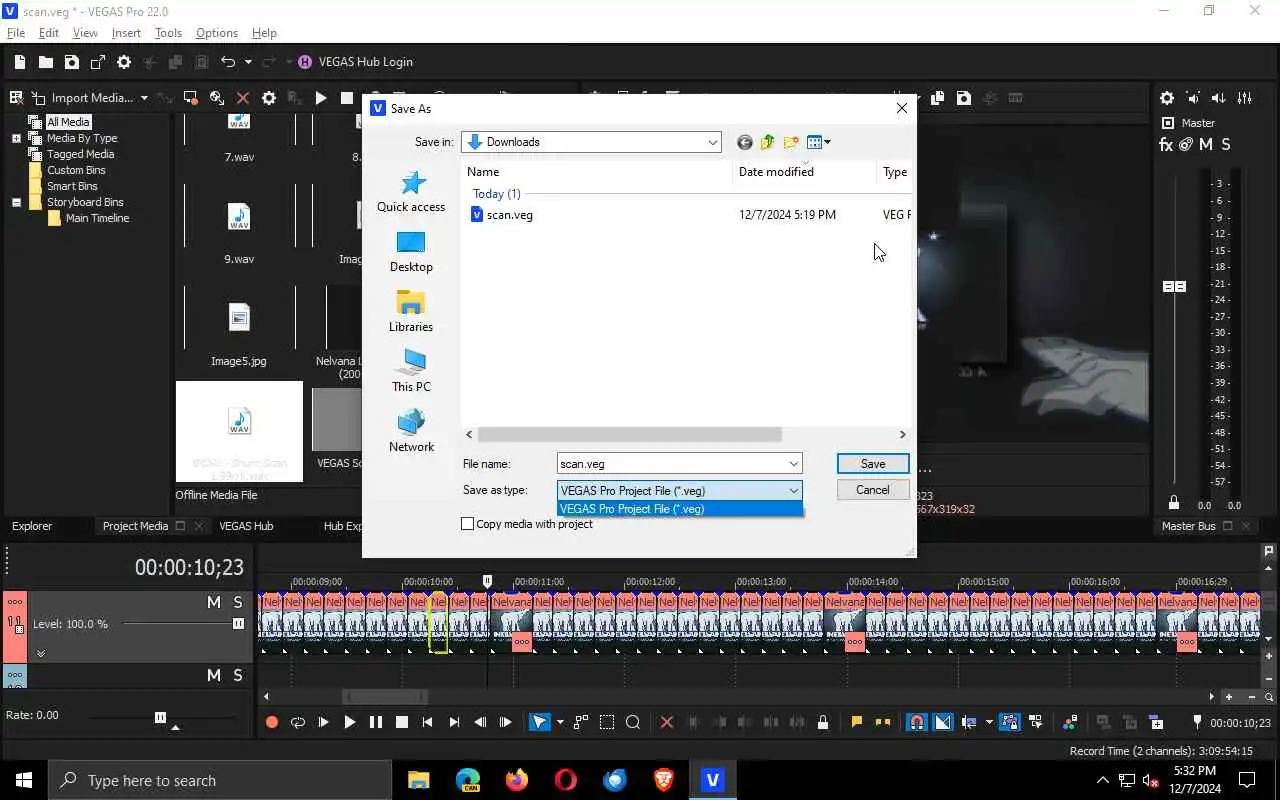
Task: Toggle Automatic crossfades icon
Action: [x=943, y=722]
